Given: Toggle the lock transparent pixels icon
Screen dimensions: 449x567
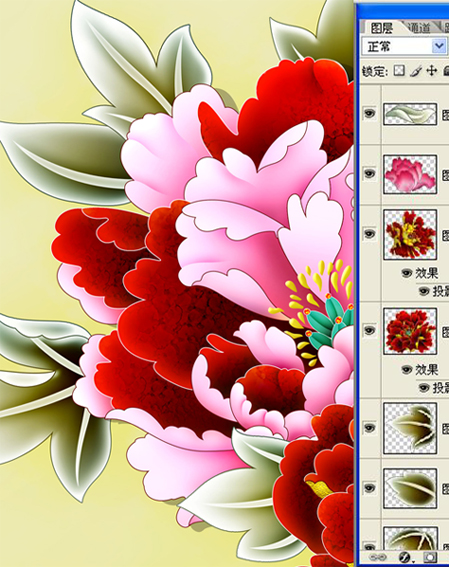Looking at the screenshot, I should (399, 71).
